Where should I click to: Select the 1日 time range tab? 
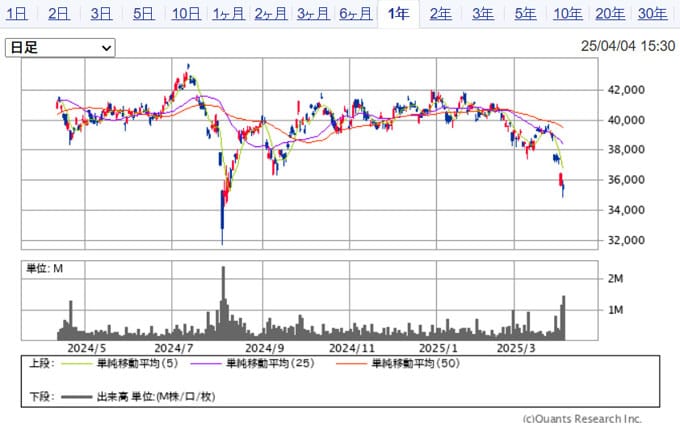pyautogui.click(x=17, y=14)
